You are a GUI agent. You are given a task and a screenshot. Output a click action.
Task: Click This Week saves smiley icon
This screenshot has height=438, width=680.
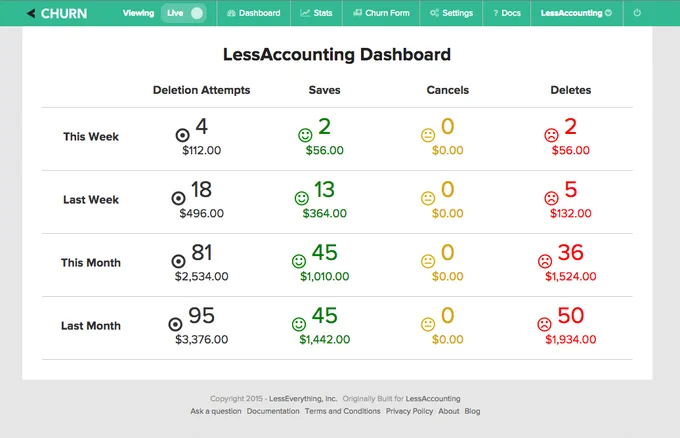coord(305,135)
